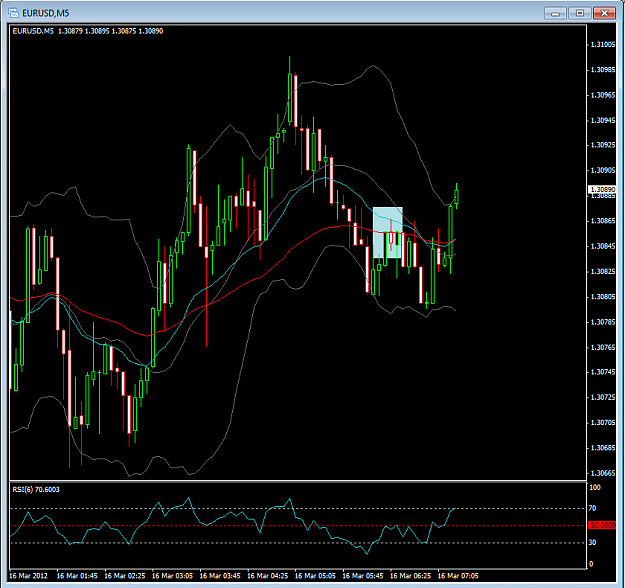Image resolution: width=625 pixels, height=588 pixels.
Task: Select the highlighted light-blue rectangle on chart
Action: (x=387, y=232)
